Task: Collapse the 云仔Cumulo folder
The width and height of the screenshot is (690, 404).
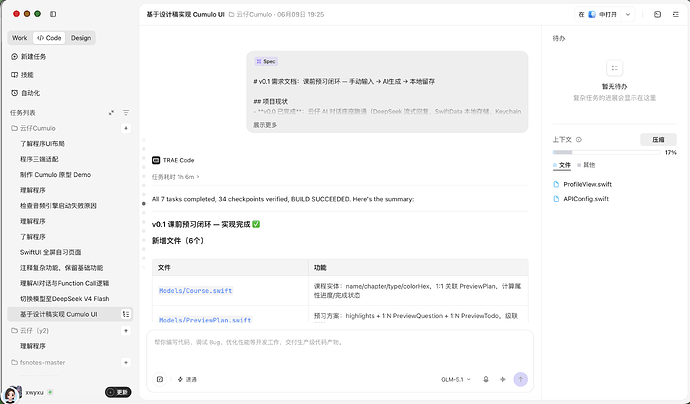Action: (x=33, y=128)
